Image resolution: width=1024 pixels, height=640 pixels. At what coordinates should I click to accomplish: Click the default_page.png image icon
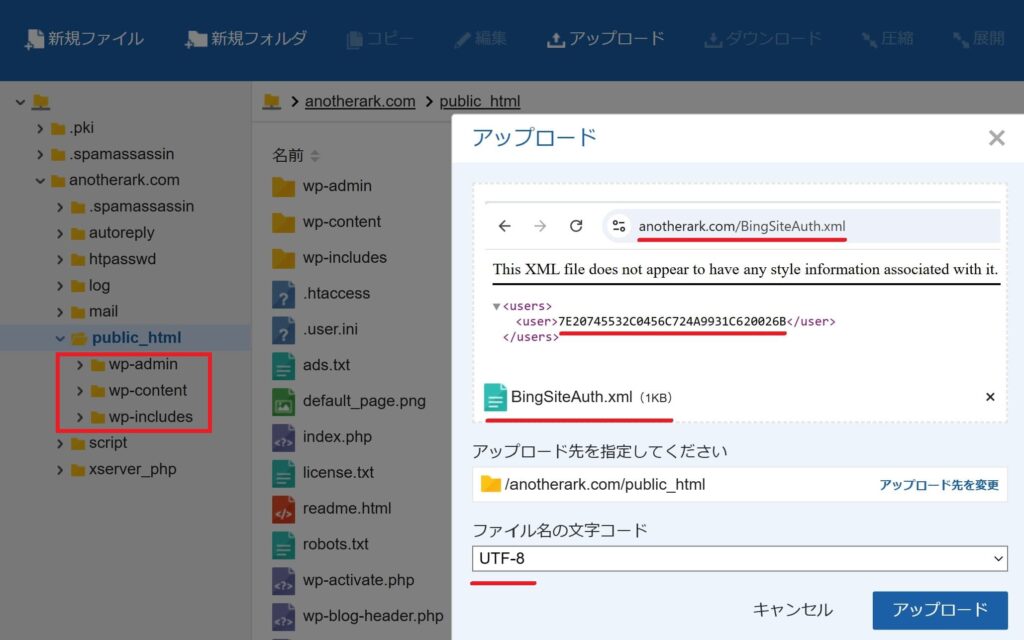click(283, 402)
